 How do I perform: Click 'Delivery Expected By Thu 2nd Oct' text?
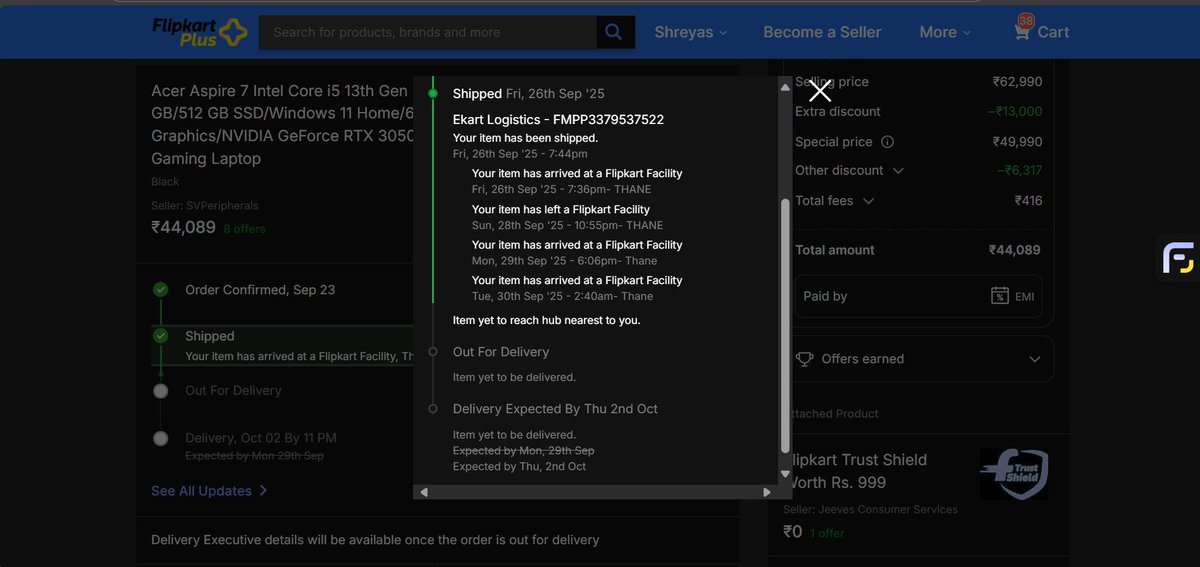(555, 409)
